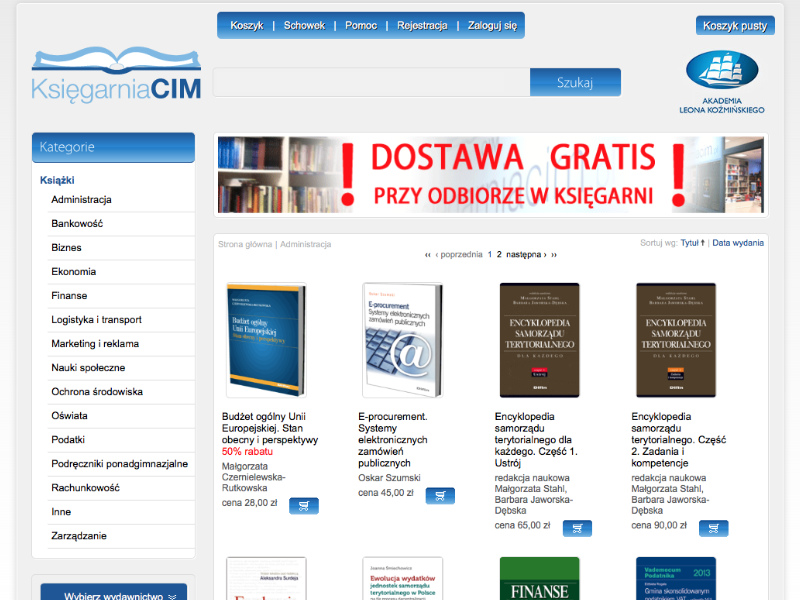Choose the Nauki społeczne category

[88, 367]
